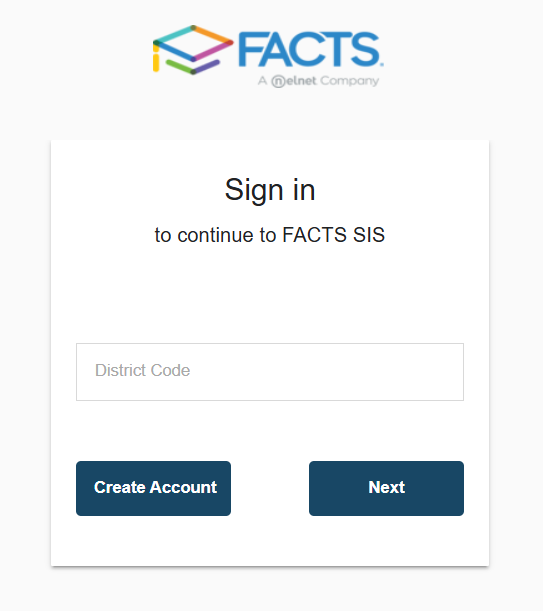Click the 'elnet' text in the tagline

tap(301, 81)
